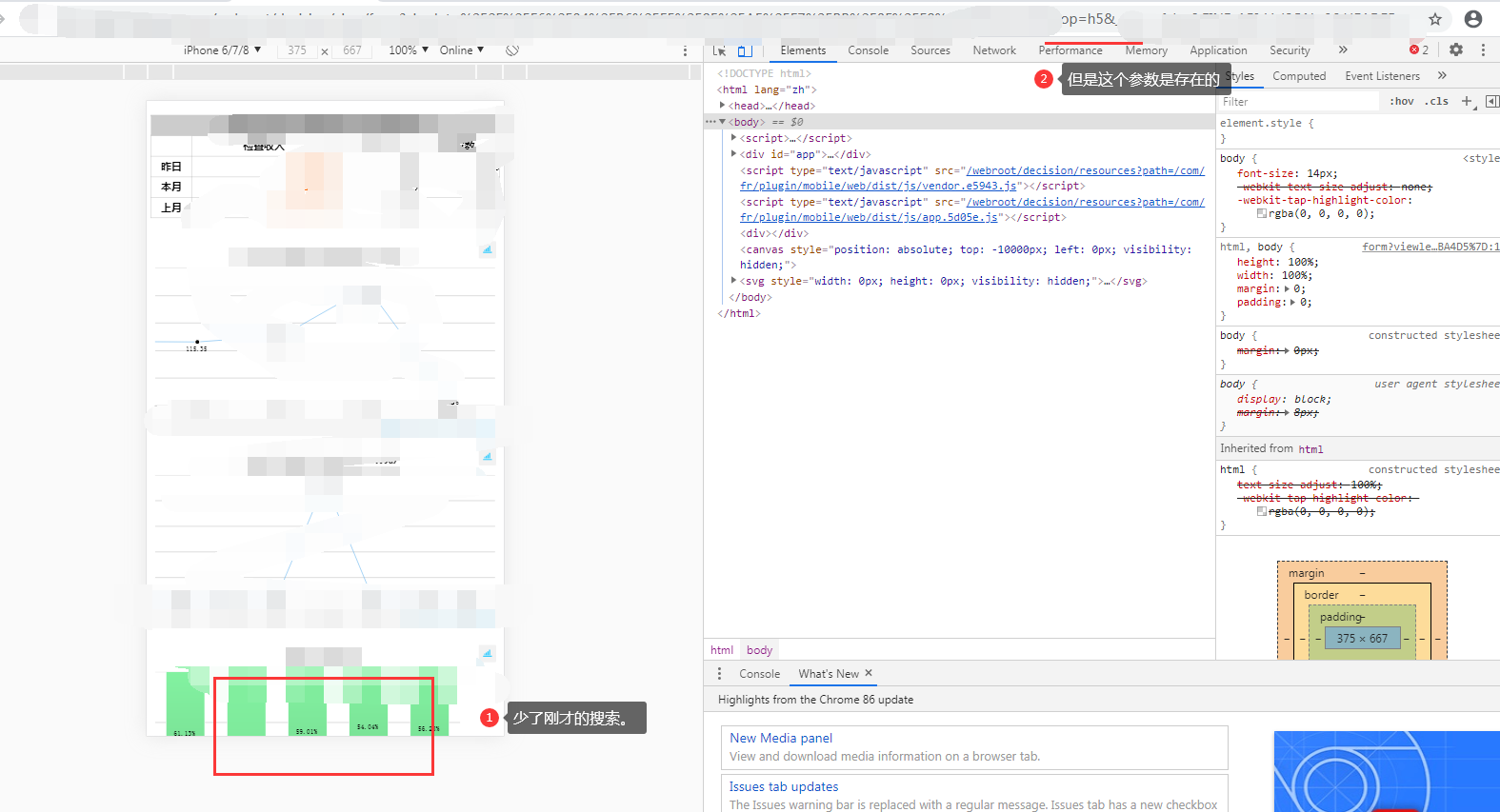Select body in the DOM breadcrumb
The height and width of the screenshot is (812, 1500).
pyautogui.click(x=759, y=650)
